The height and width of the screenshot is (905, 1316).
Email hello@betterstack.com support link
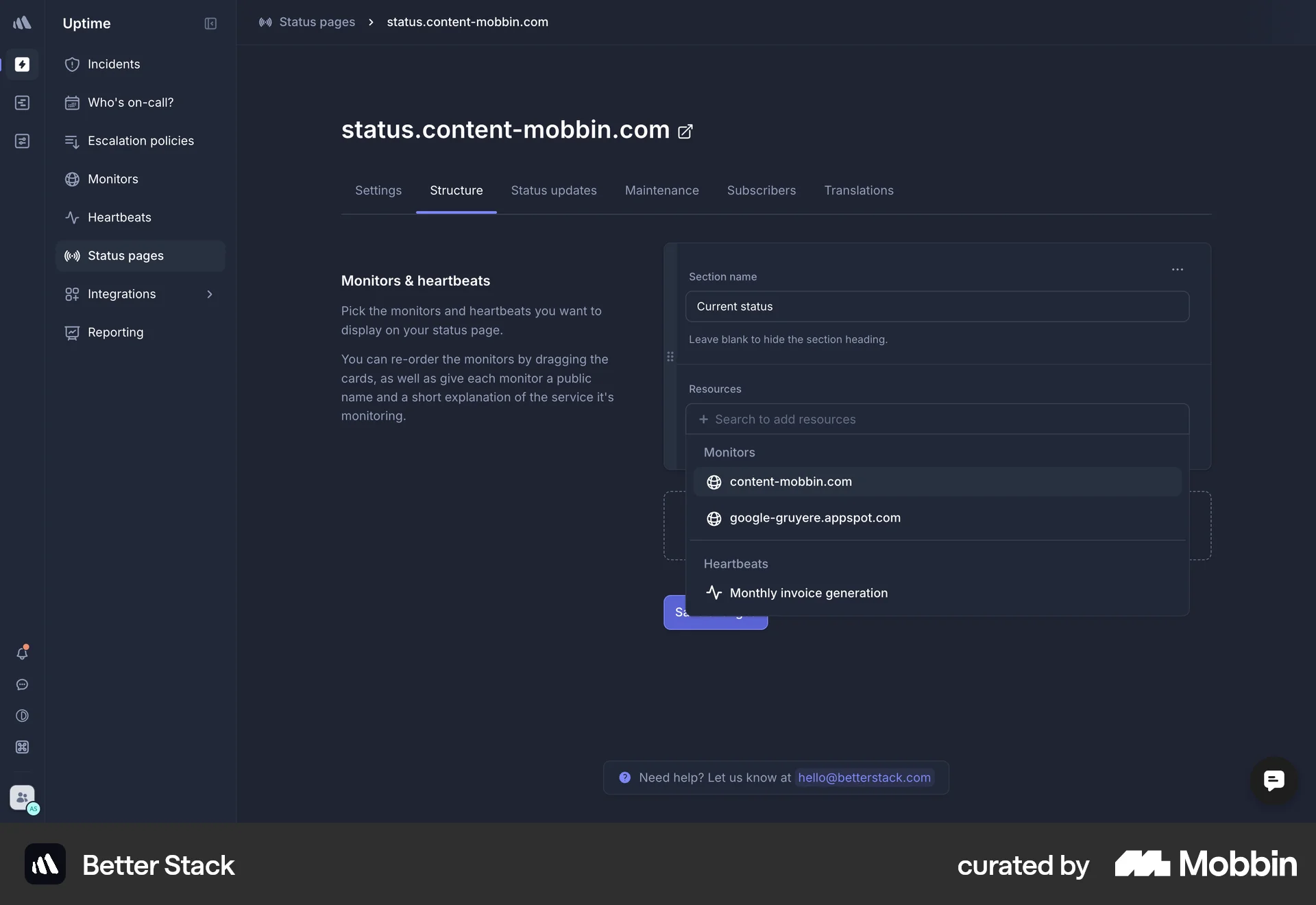tap(864, 777)
